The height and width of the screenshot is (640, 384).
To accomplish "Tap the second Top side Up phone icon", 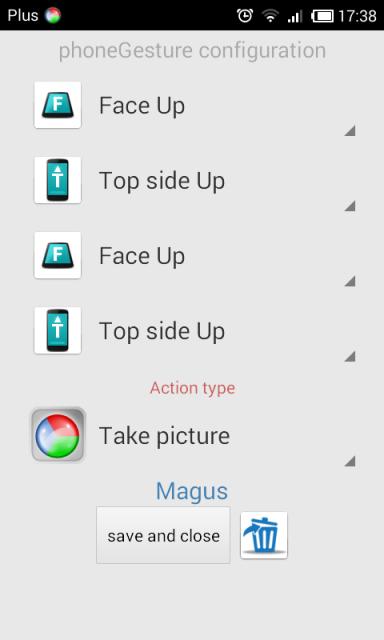I will tap(58, 330).
